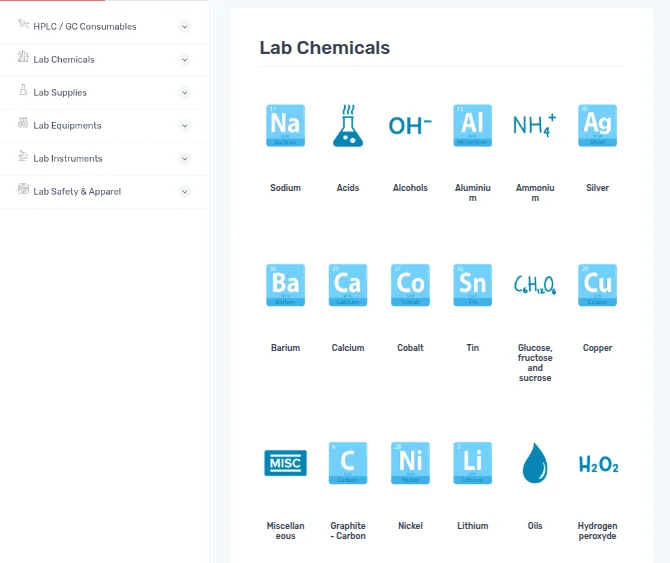Screen dimensions: 670x563
Task: Expand the HPLC / GC Consumables chevron
Action: pos(184,27)
